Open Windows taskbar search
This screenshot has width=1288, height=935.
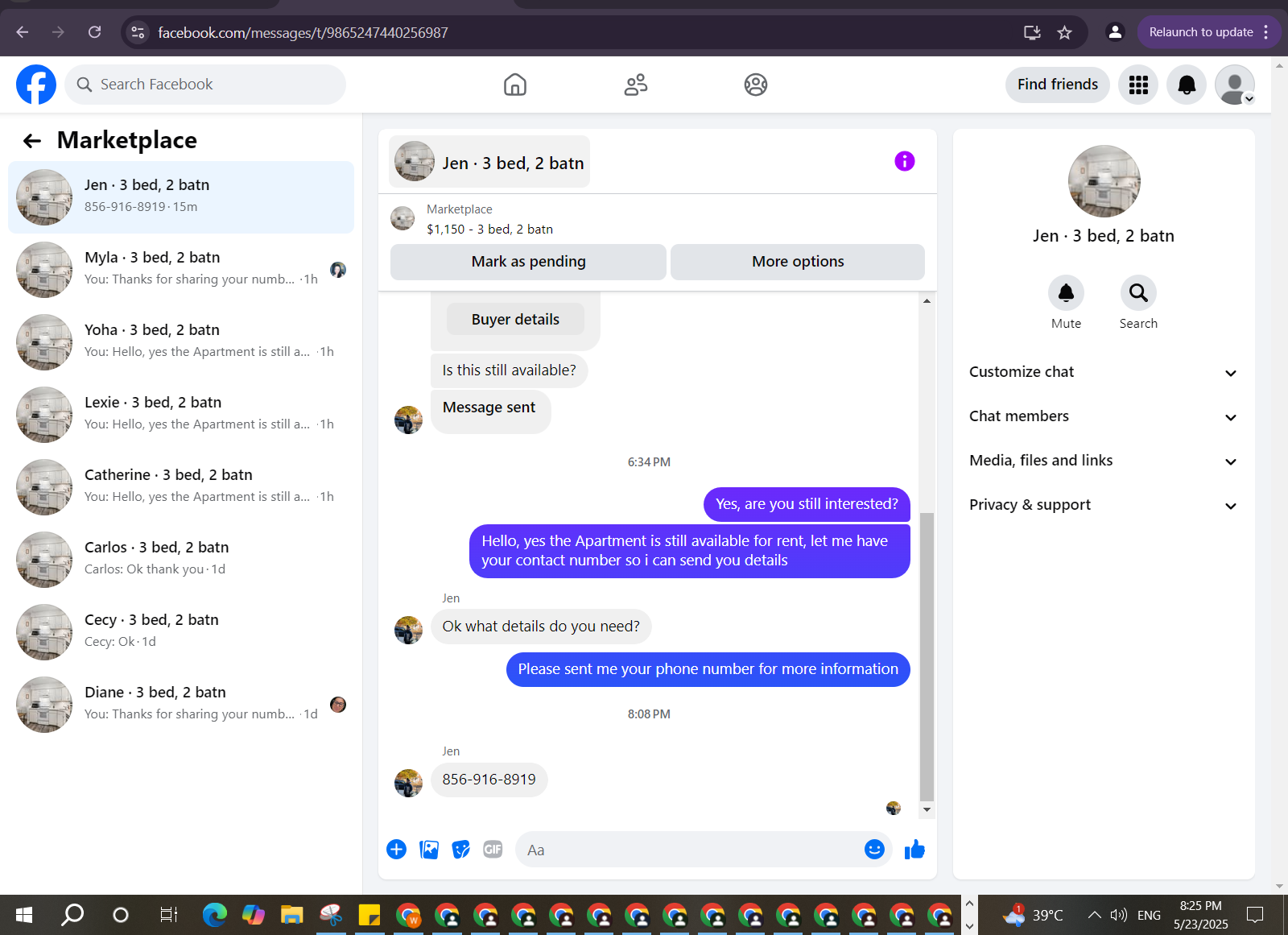click(72, 915)
